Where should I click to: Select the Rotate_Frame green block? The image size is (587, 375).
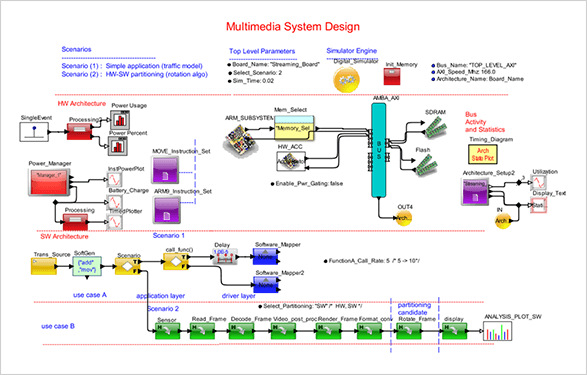pyautogui.click(x=408, y=331)
